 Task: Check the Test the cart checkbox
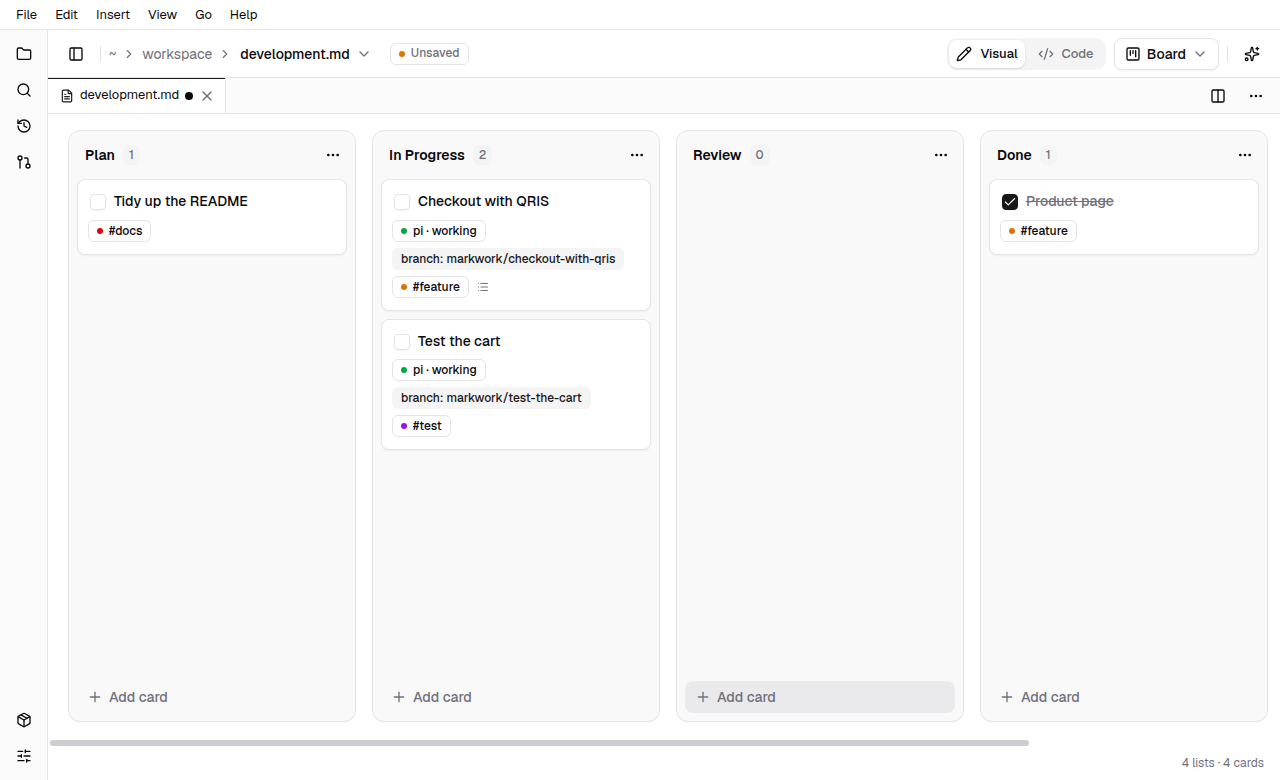[x=402, y=342]
